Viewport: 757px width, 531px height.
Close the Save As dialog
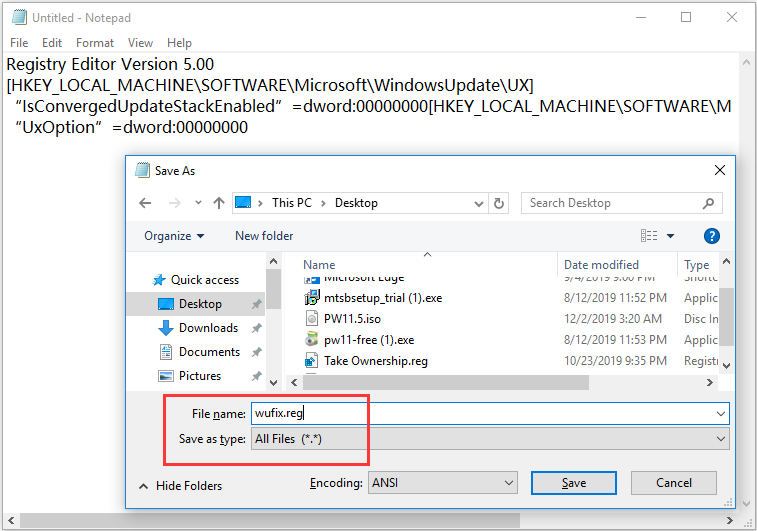tap(719, 170)
